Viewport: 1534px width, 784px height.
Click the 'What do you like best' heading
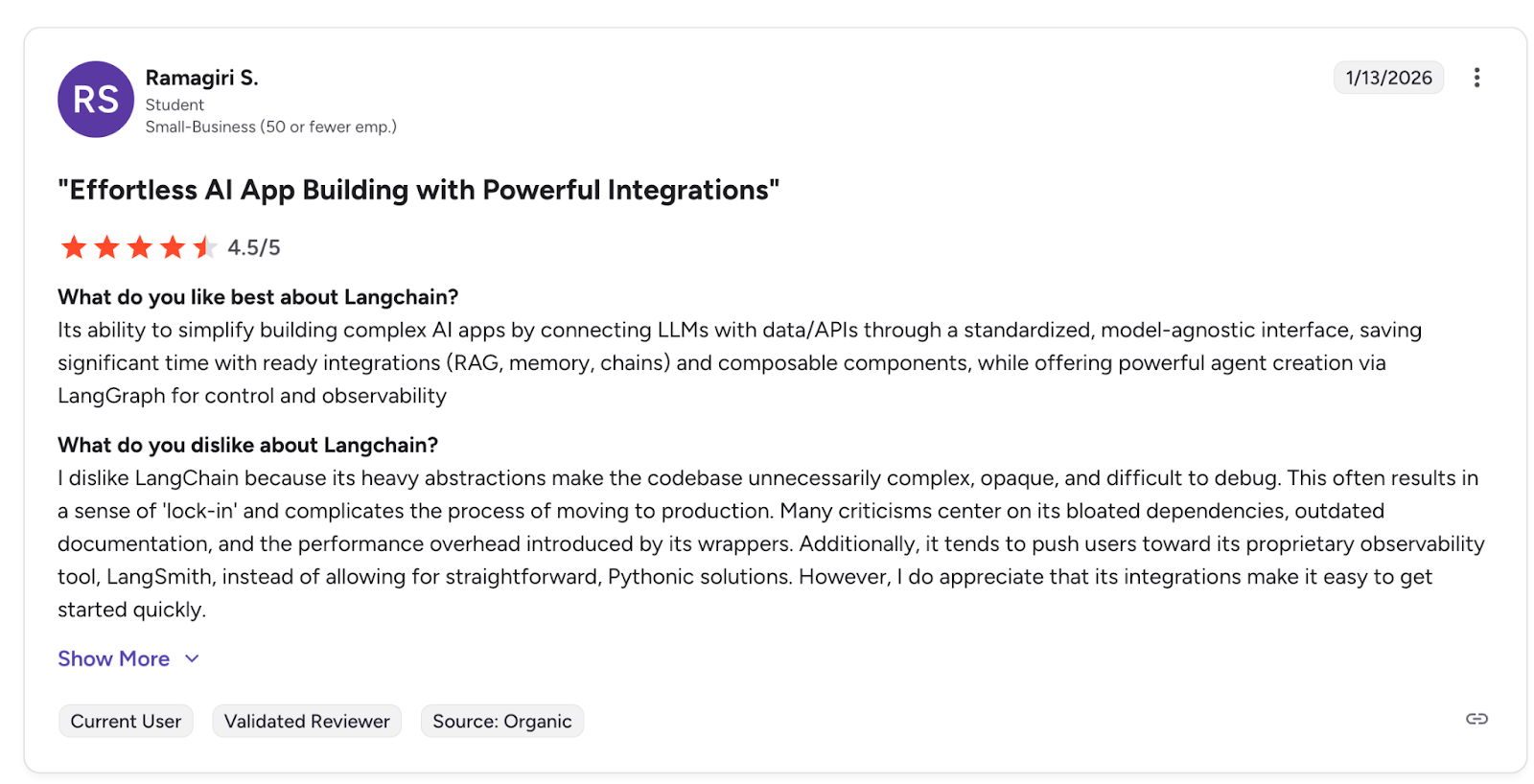pos(258,297)
